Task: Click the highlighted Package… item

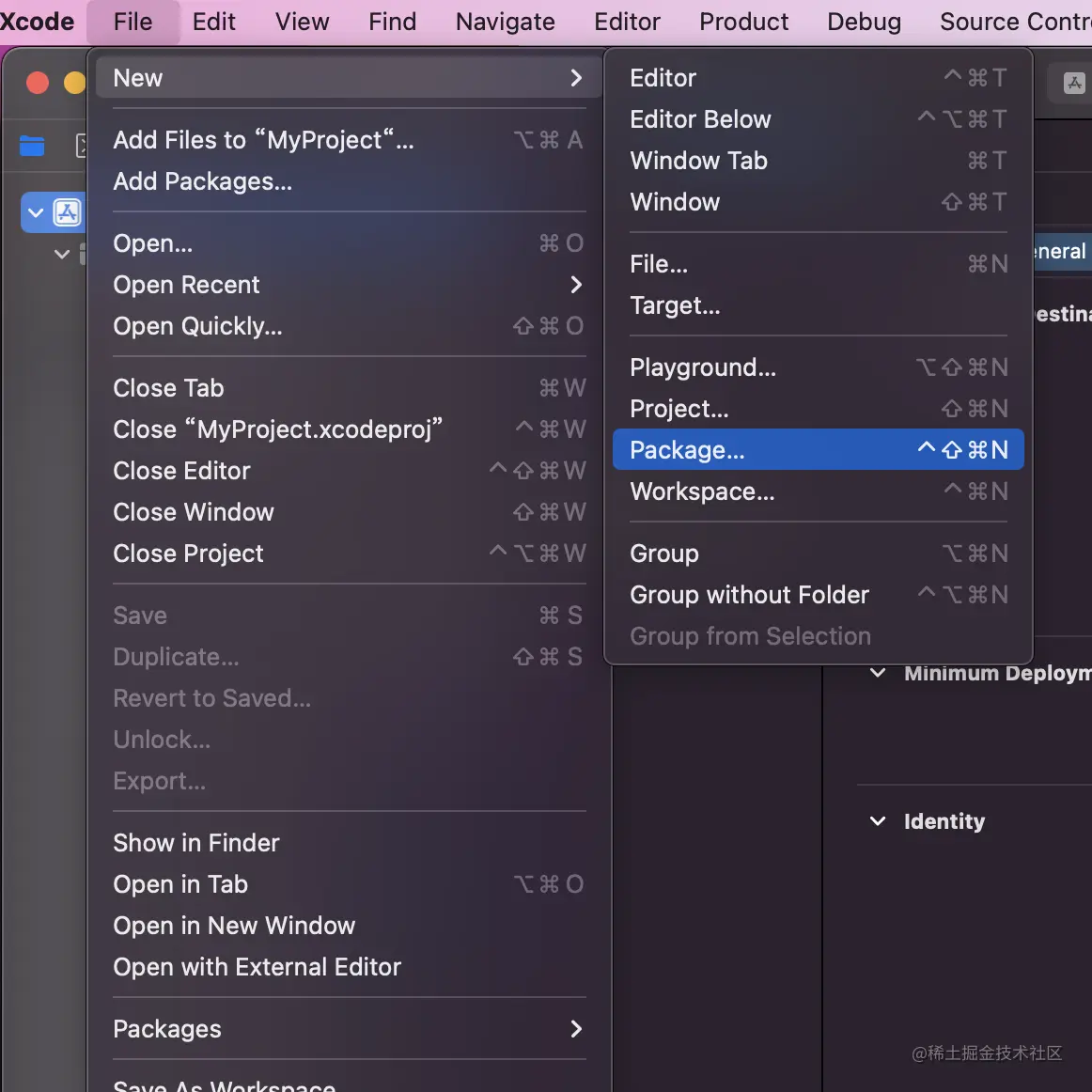Action: tap(819, 449)
